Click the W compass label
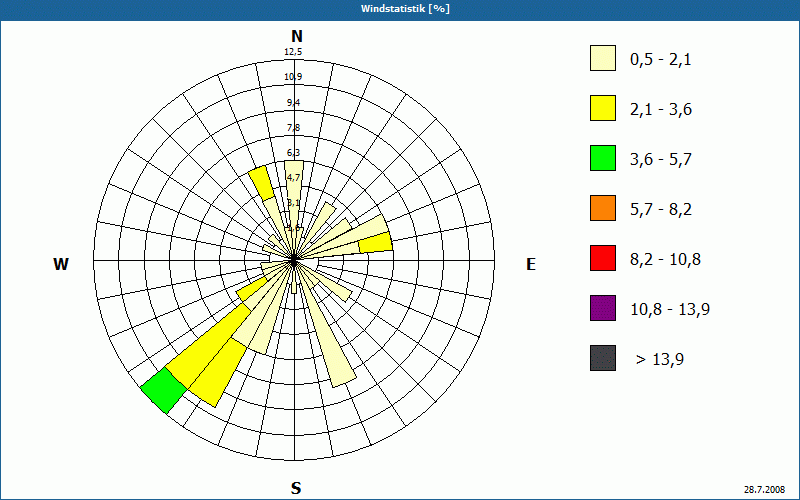The width and height of the screenshot is (800, 500). [61, 264]
